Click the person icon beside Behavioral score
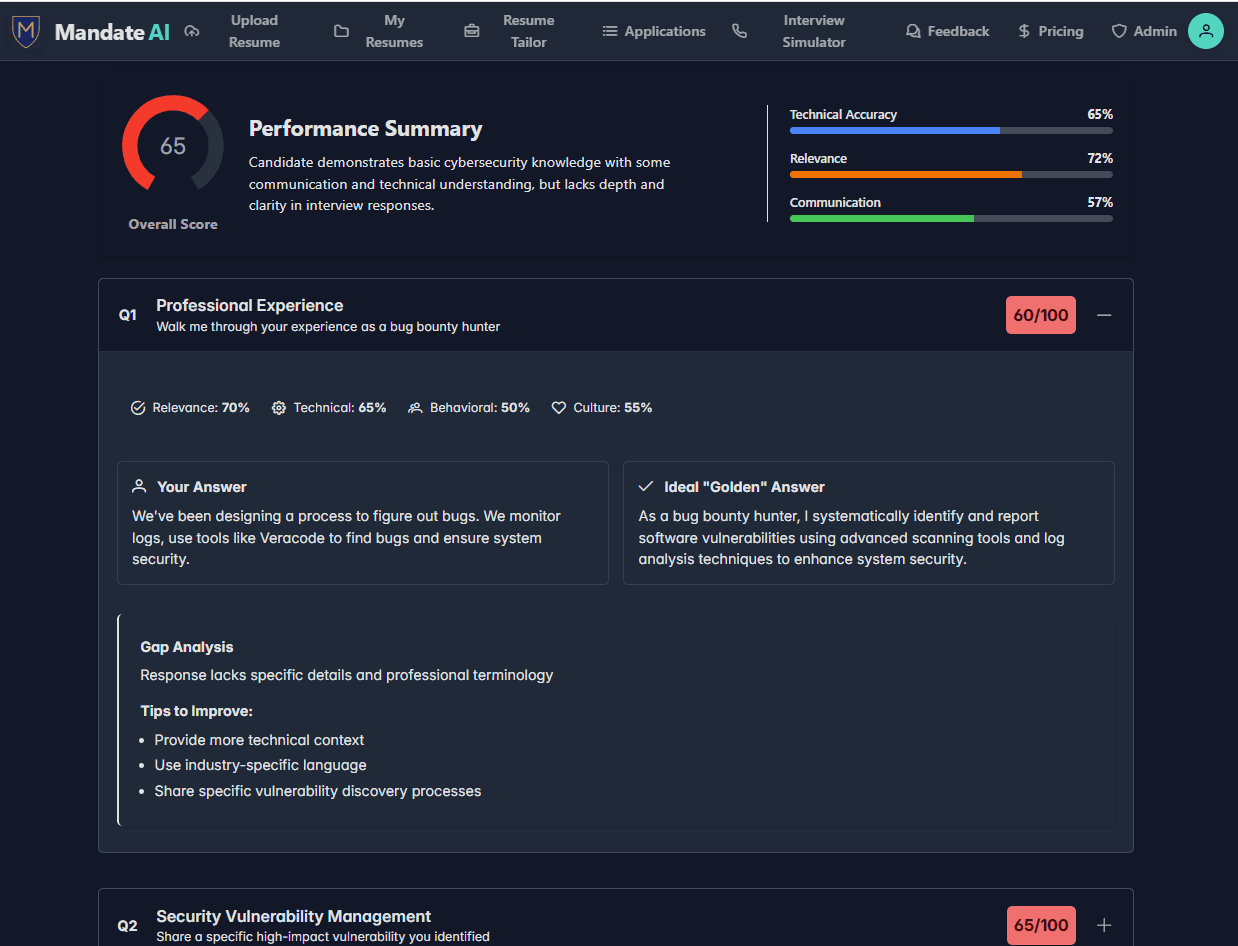The image size is (1238, 946). click(x=414, y=407)
